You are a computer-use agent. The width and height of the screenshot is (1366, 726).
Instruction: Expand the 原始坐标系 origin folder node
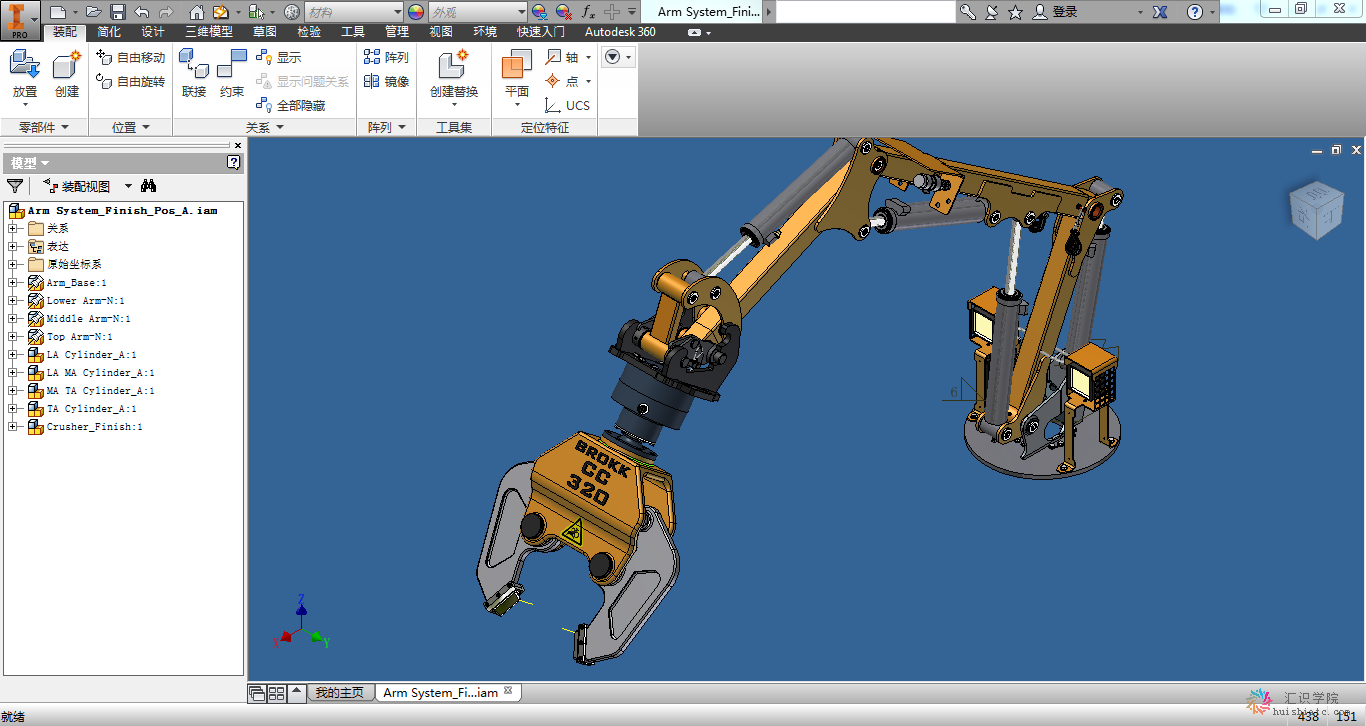[13, 265]
